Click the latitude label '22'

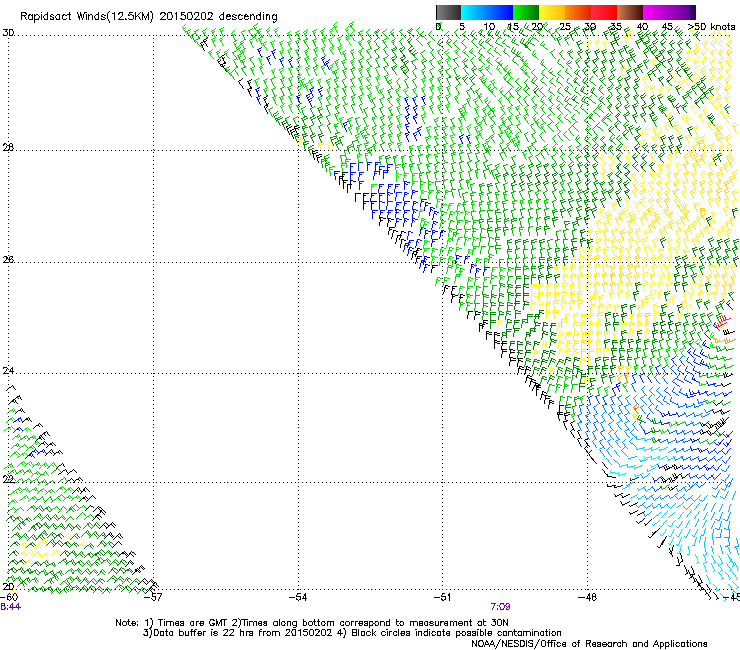[x=8, y=479]
